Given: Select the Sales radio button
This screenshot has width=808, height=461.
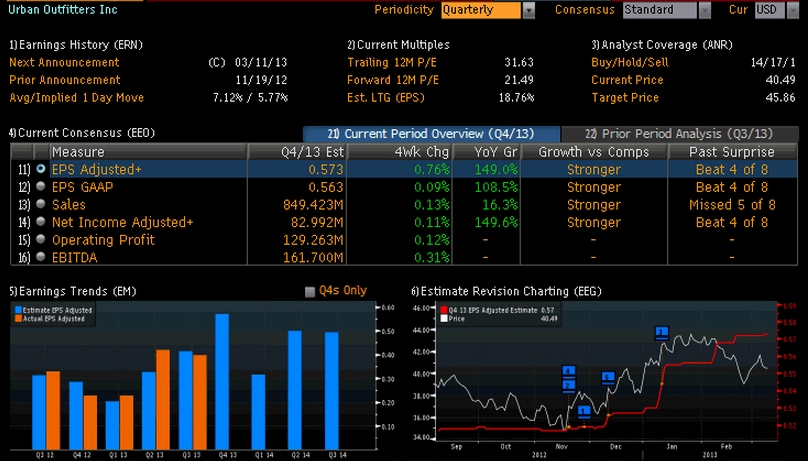Looking at the screenshot, I should (x=41, y=204).
